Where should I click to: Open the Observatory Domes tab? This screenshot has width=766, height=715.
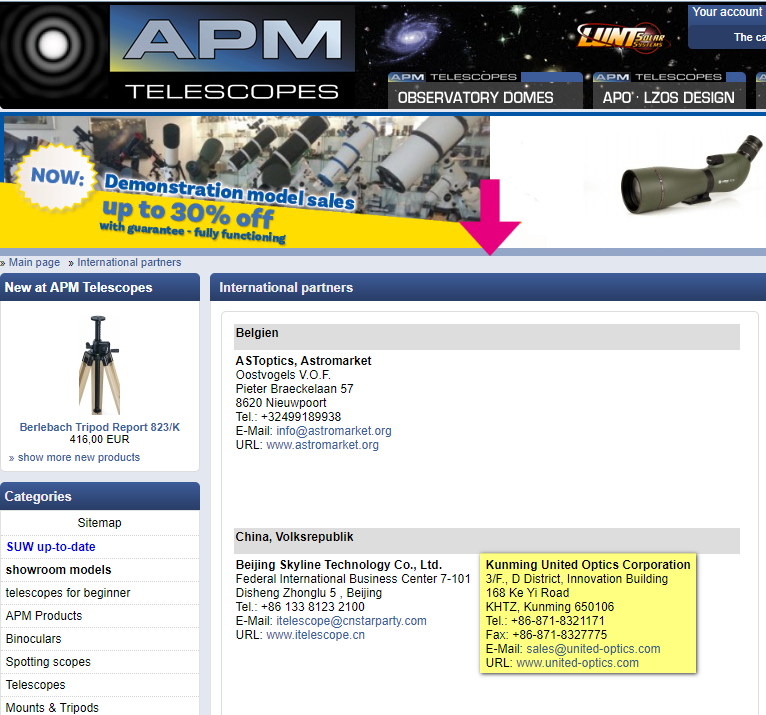(485, 91)
